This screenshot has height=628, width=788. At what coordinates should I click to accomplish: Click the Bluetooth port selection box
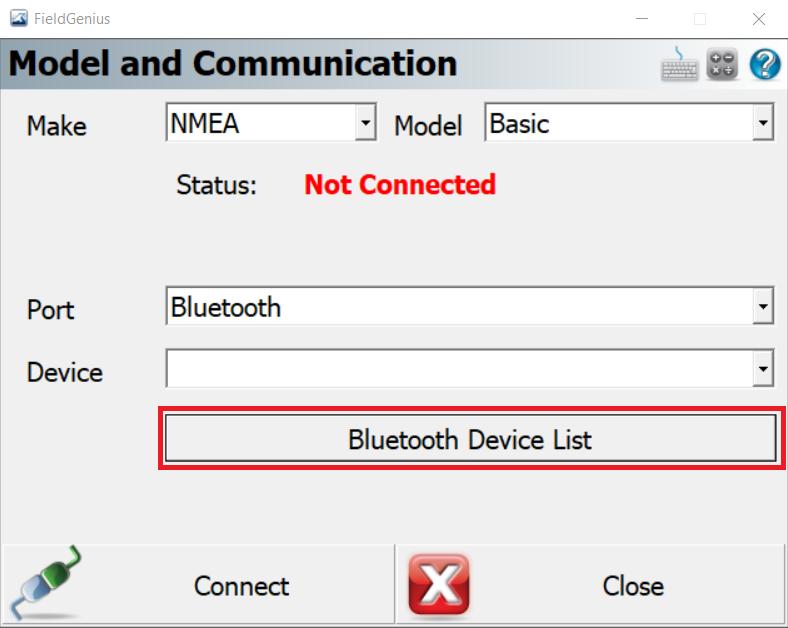click(x=470, y=306)
